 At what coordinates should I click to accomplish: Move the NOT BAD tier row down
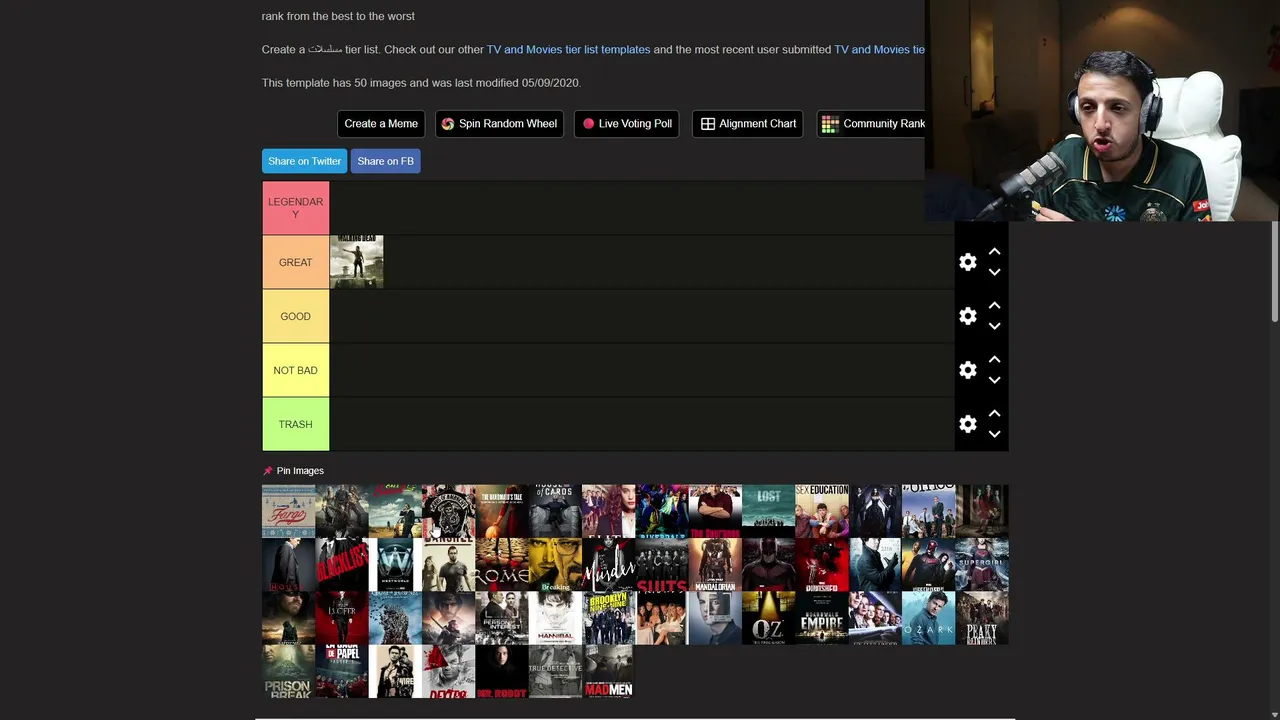(994, 380)
